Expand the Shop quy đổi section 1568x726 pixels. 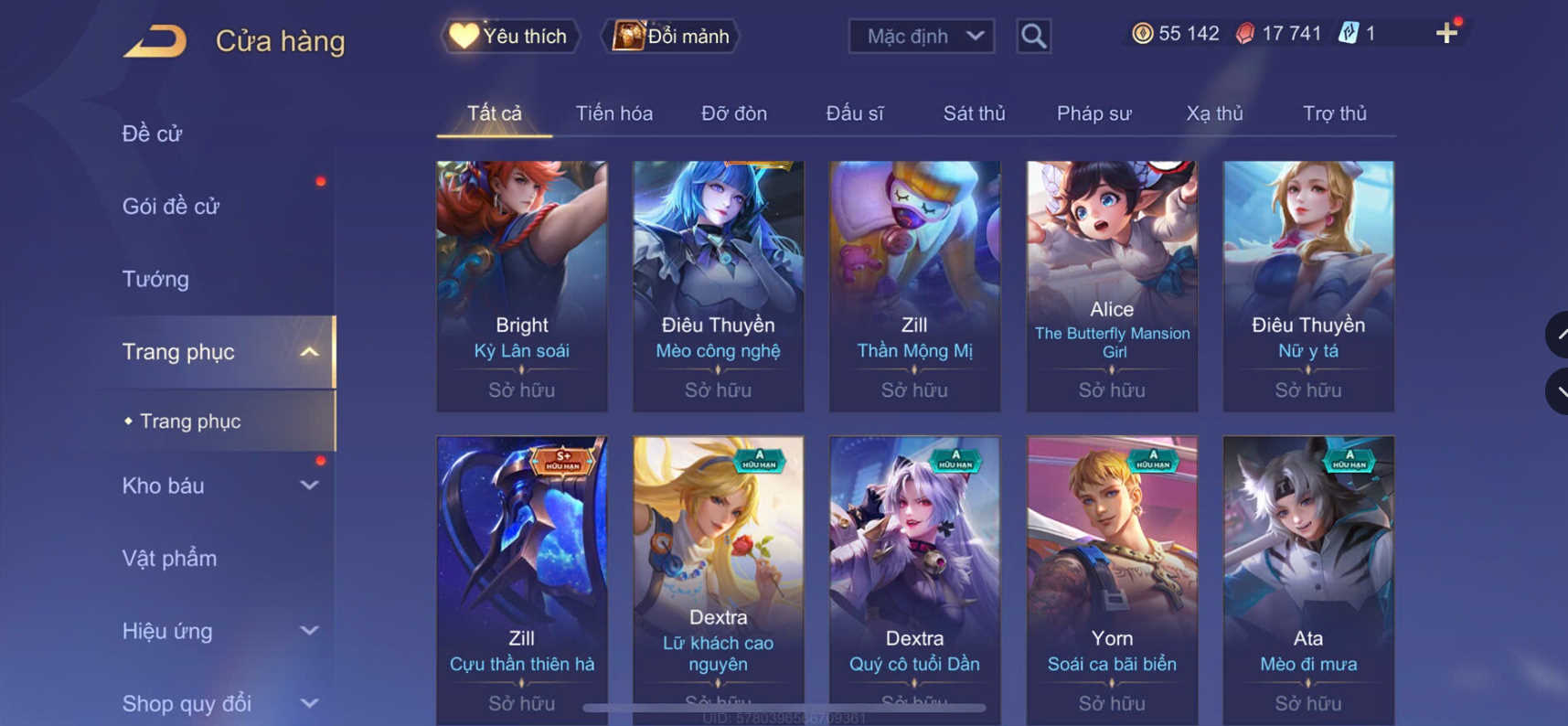tap(310, 703)
